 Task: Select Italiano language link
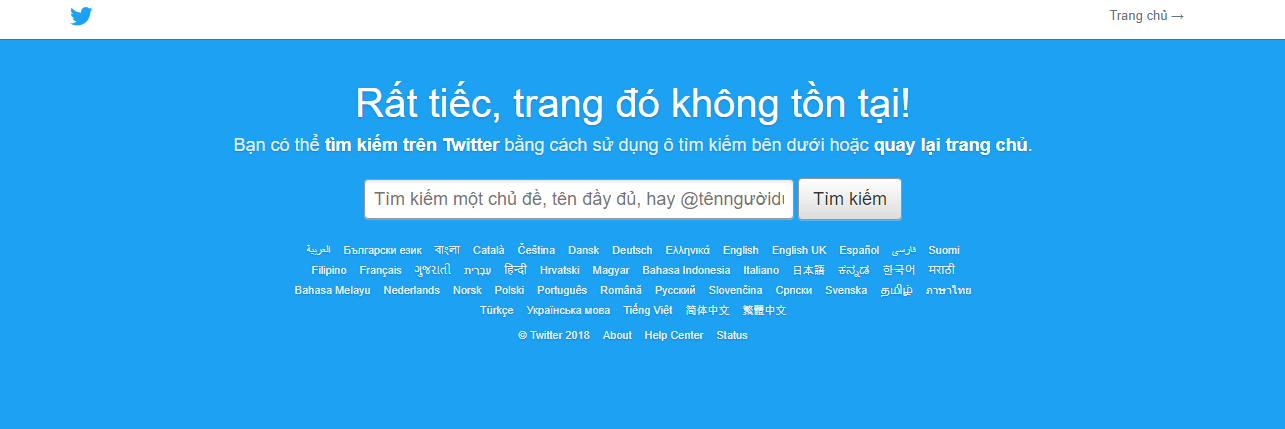point(761,270)
